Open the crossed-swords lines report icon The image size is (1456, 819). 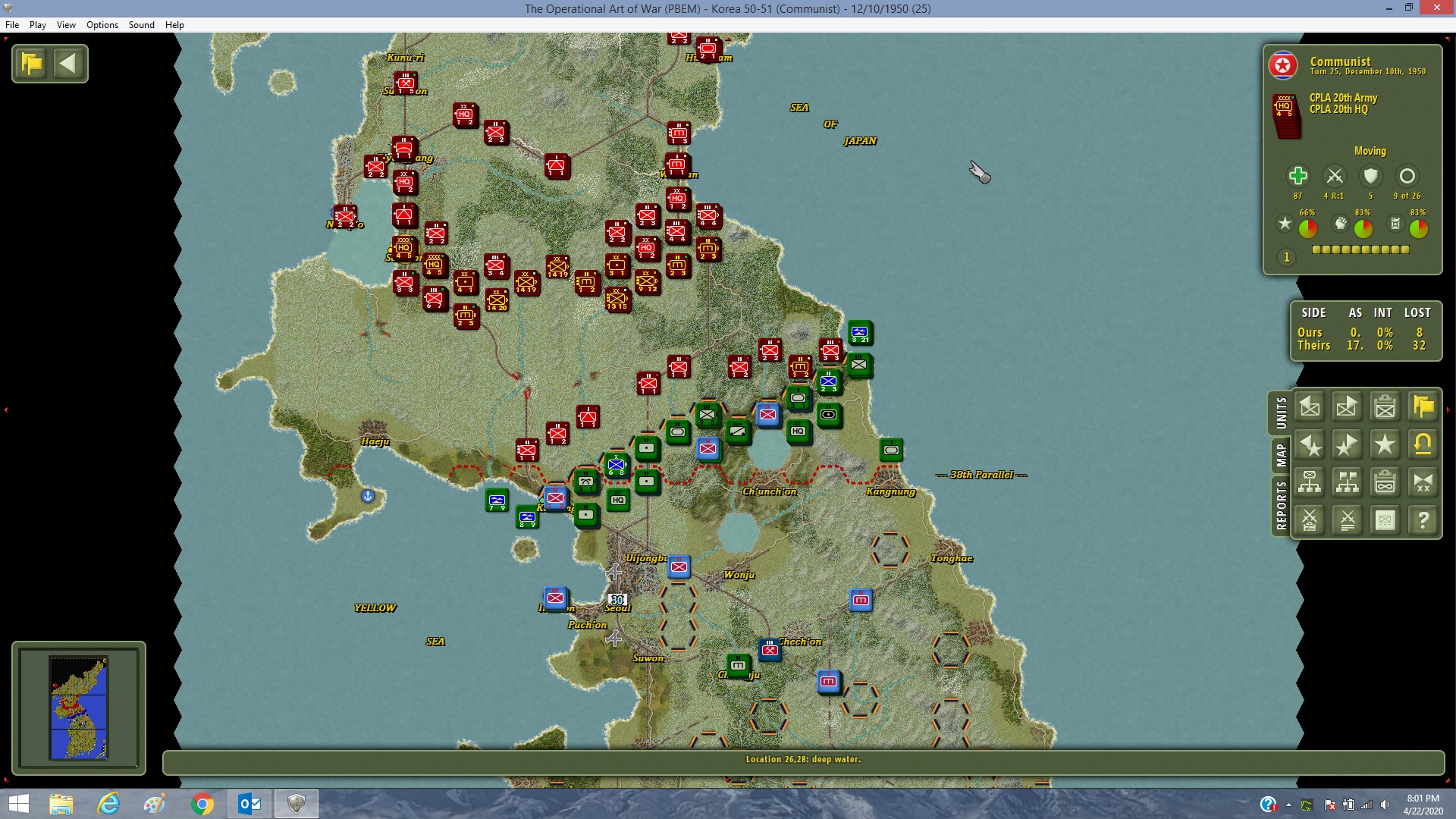(x=1348, y=521)
